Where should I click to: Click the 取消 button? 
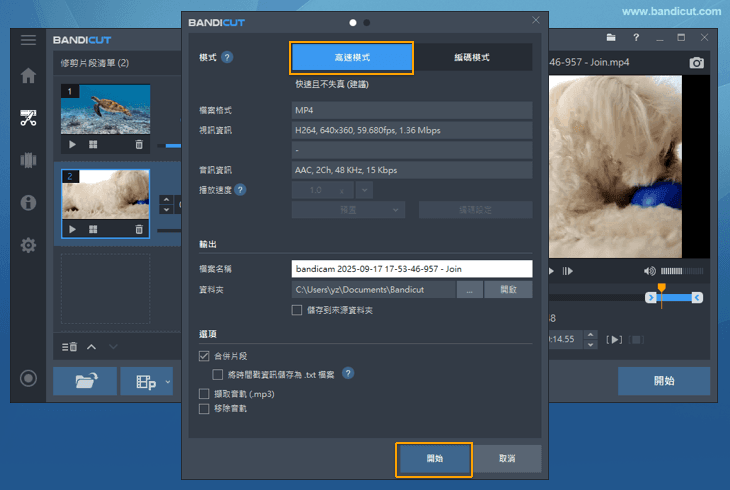click(x=507, y=459)
